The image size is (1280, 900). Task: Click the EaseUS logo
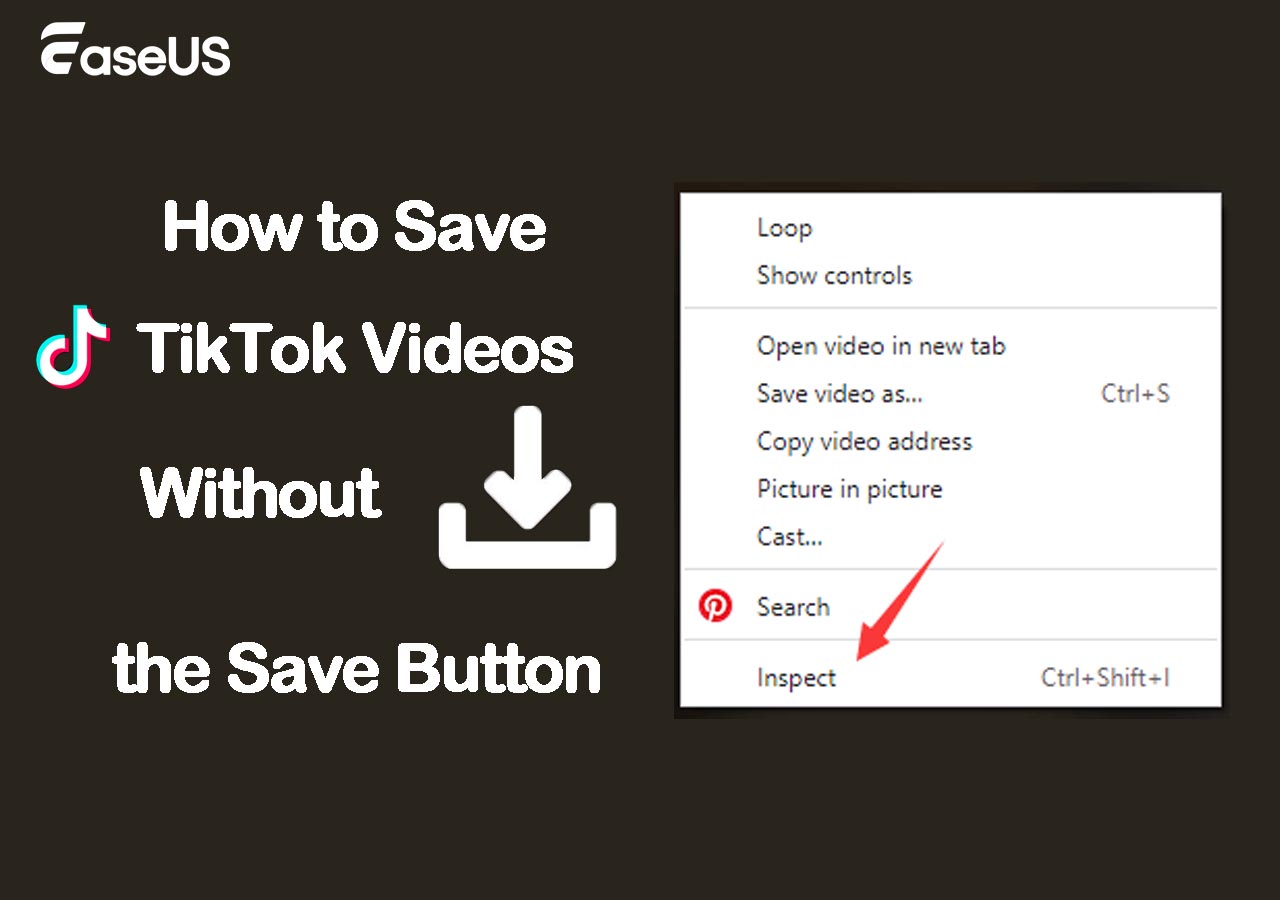click(x=135, y=51)
